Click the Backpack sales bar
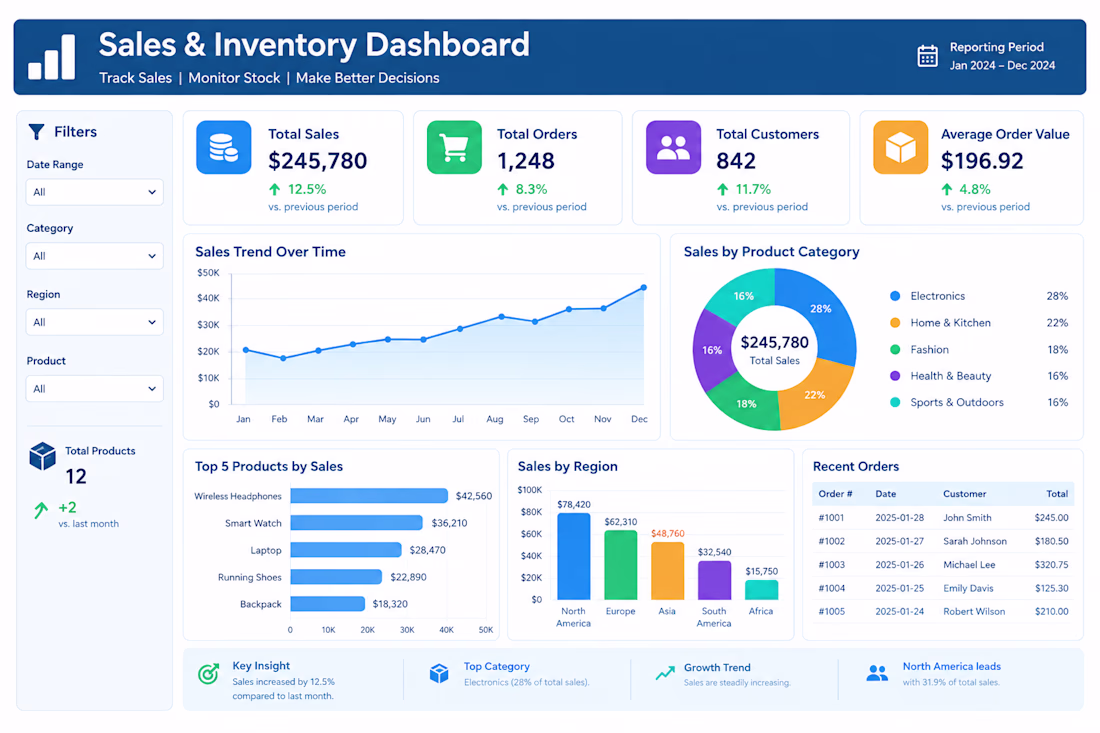 pos(328,604)
